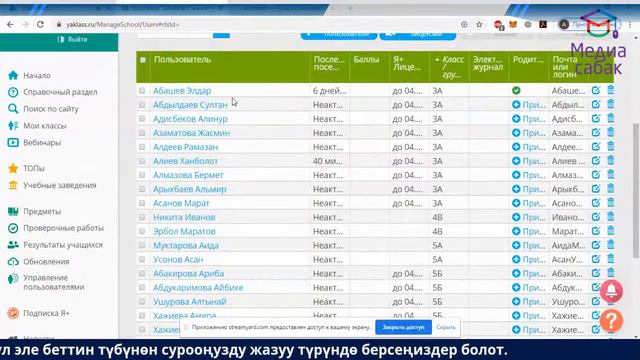Reload the page with the refresh icon
Image resolution: width=640 pixels, height=360 pixels.
coord(40,24)
